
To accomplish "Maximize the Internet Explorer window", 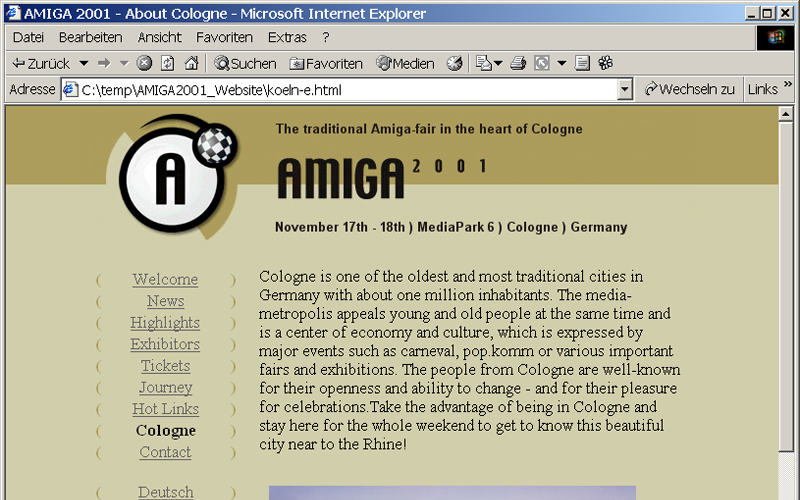I will (x=767, y=13).
